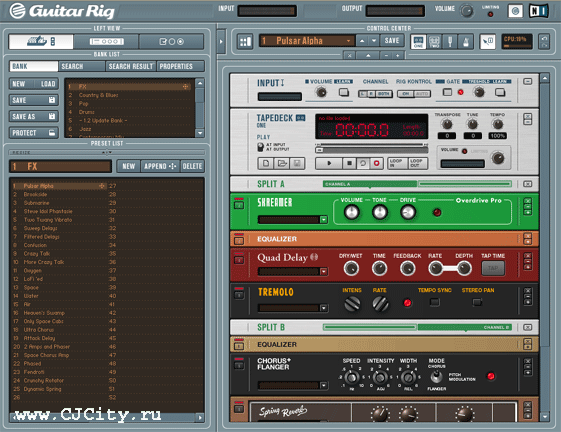Viewport: 561px width, 432px height.
Task: Click the Tapedeck open file icon
Action: click(x=282, y=163)
